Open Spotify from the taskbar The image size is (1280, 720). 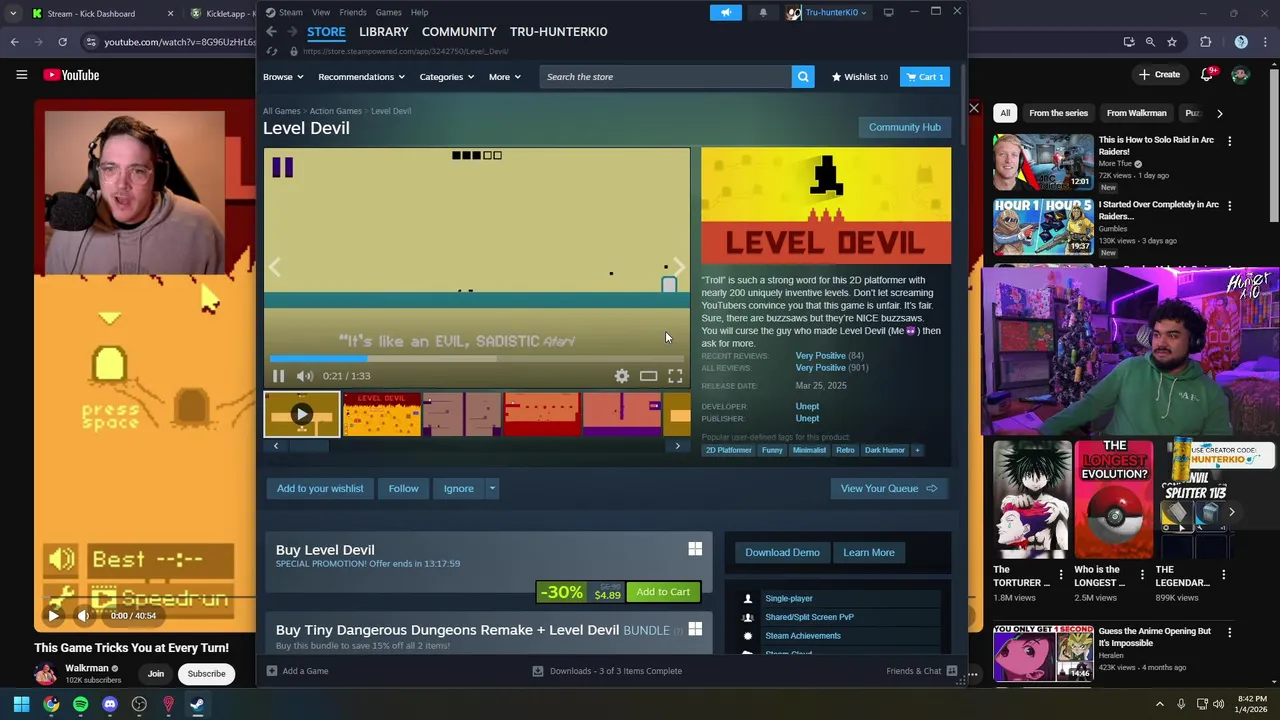pos(81,704)
